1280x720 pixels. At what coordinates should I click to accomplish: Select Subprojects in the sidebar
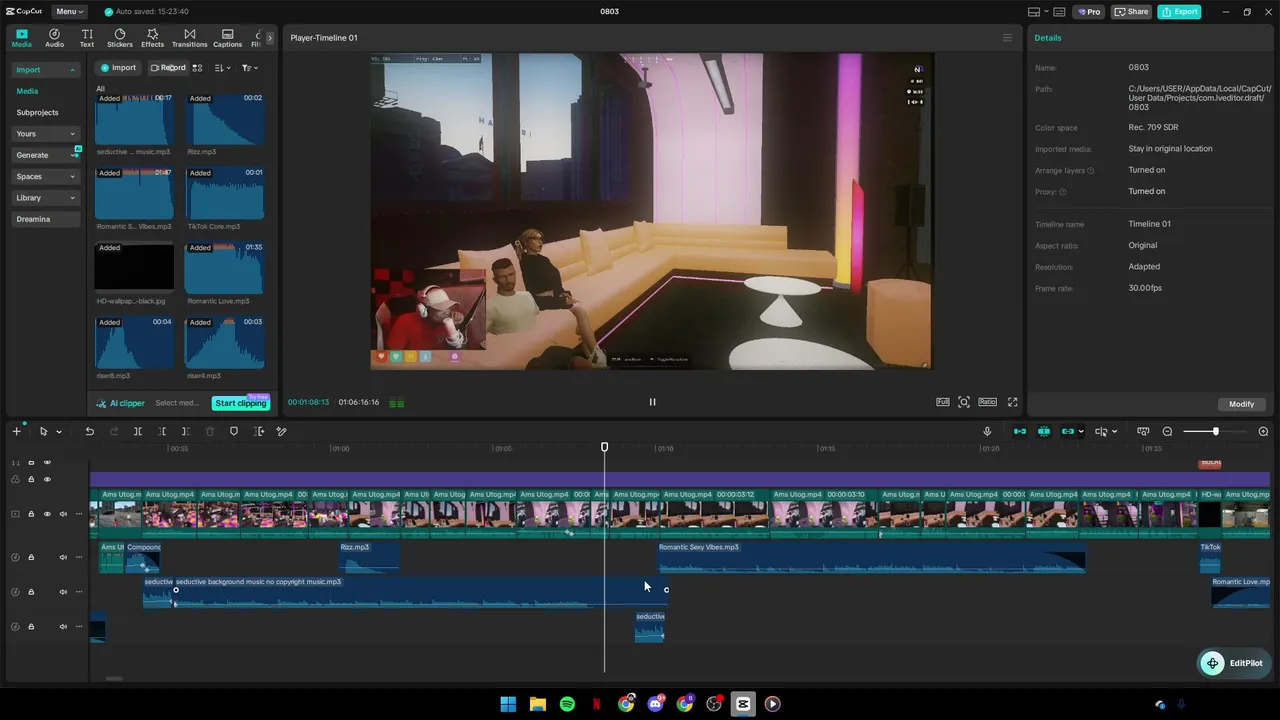click(x=38, y=113)
